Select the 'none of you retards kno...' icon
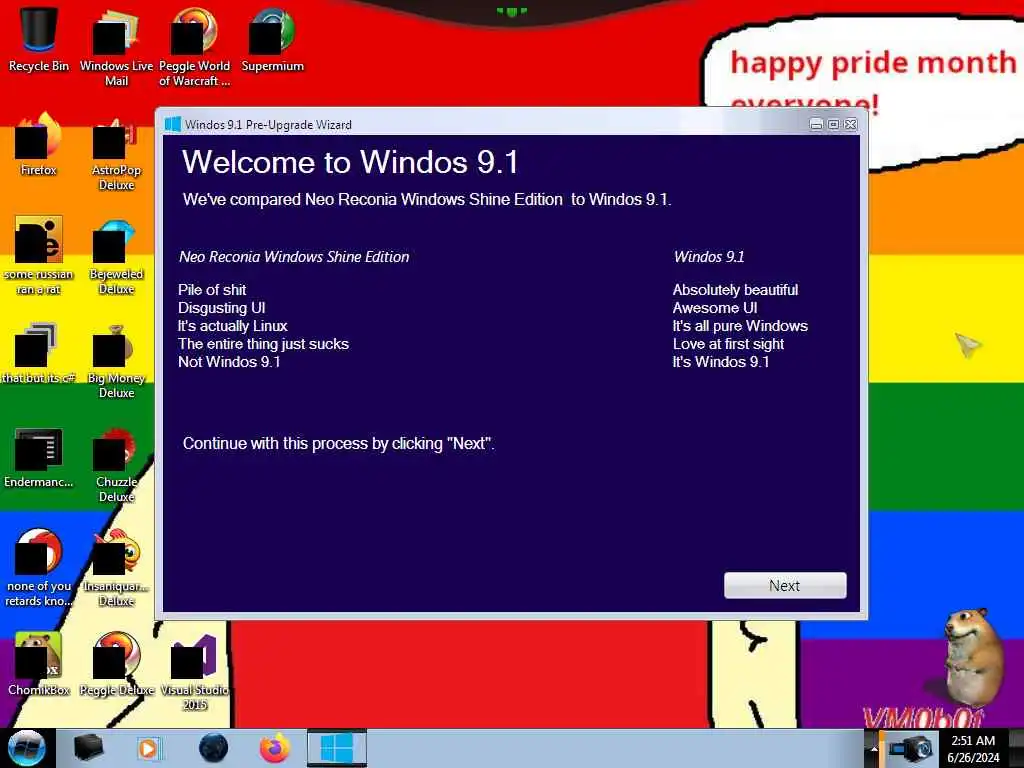Image resolution: width=1024 pixels, height=768 pixels. [x=39, y=567]
